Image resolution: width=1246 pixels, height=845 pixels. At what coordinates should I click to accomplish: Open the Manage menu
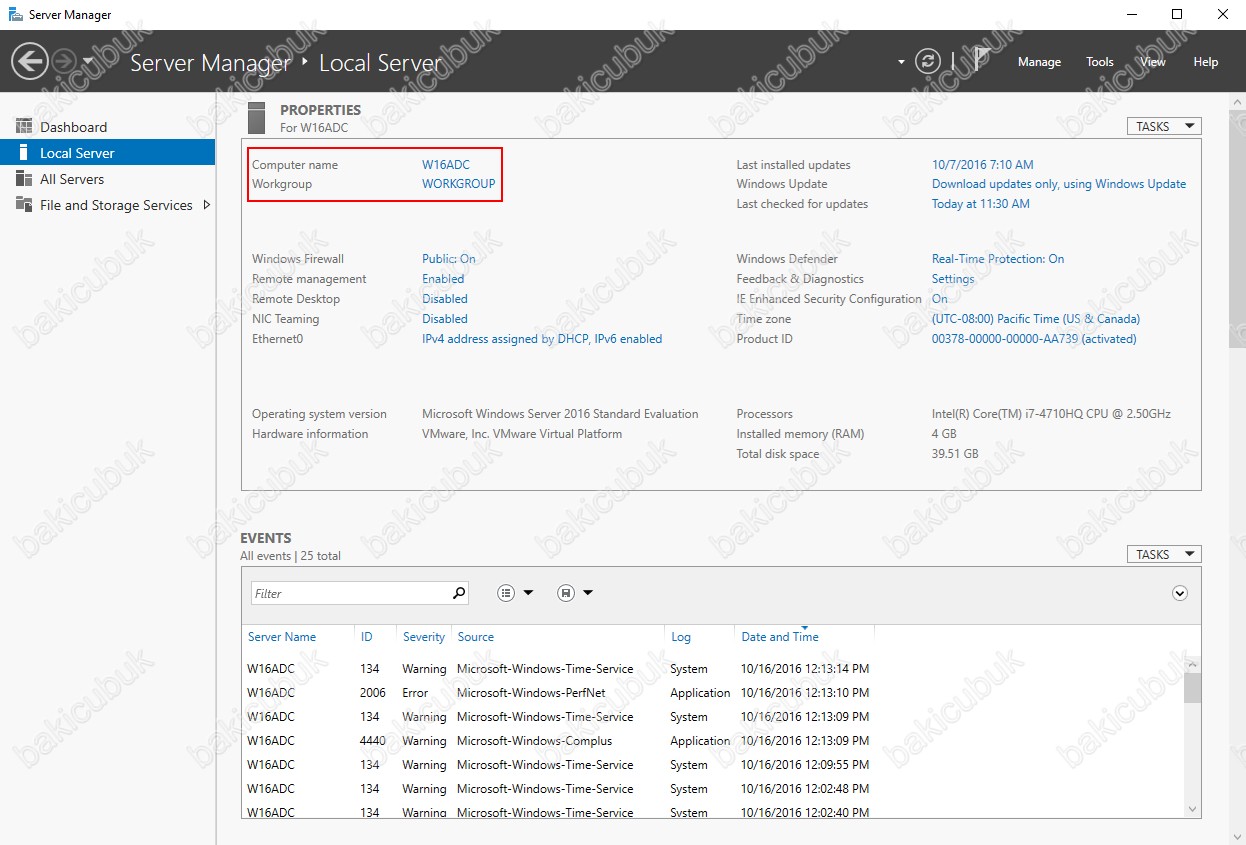[x=1039, y=62]
